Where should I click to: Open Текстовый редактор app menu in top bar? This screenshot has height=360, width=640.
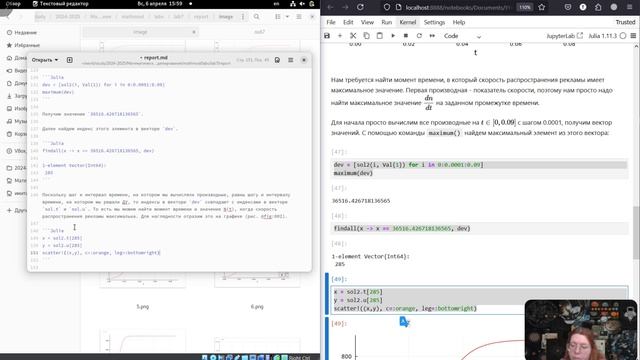(60, 4)
